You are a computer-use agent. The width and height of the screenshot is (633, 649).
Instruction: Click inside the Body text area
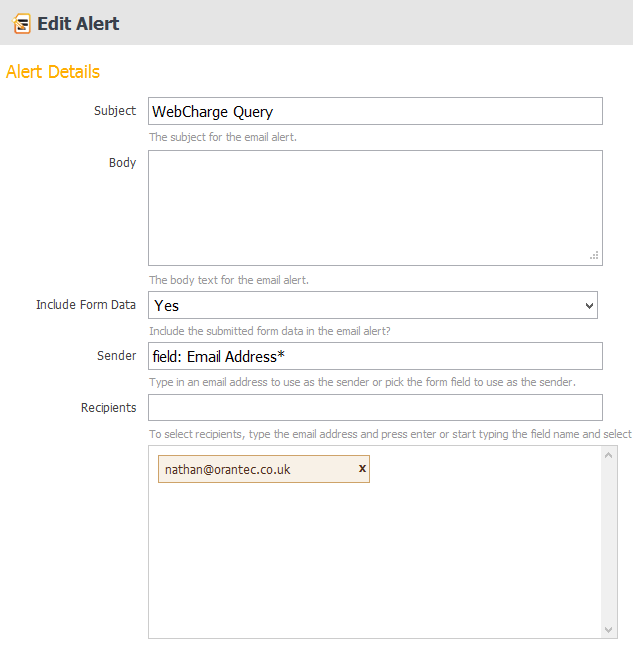pyautogui.click(x=375, y=207)
